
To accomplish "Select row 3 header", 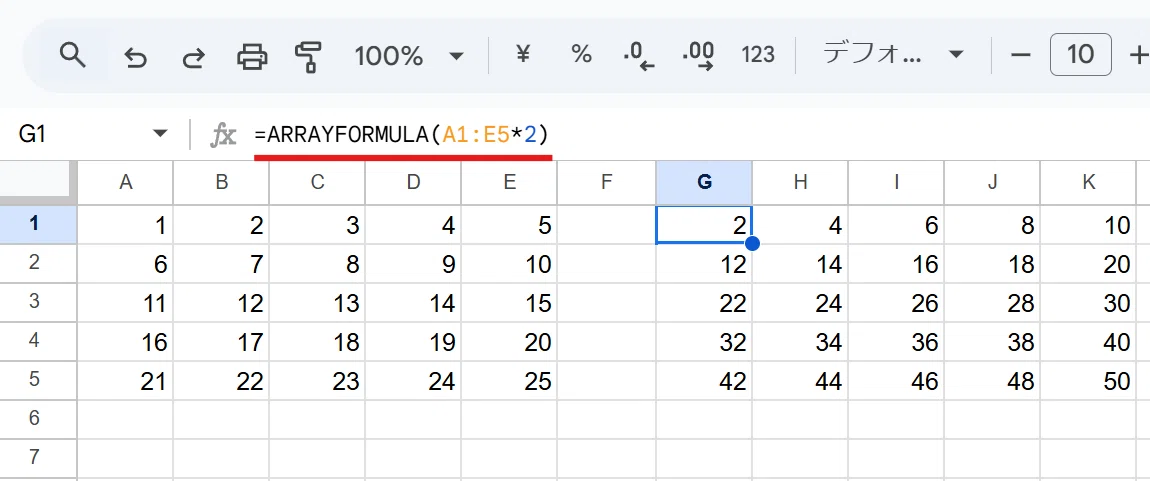I will point(34,302).
